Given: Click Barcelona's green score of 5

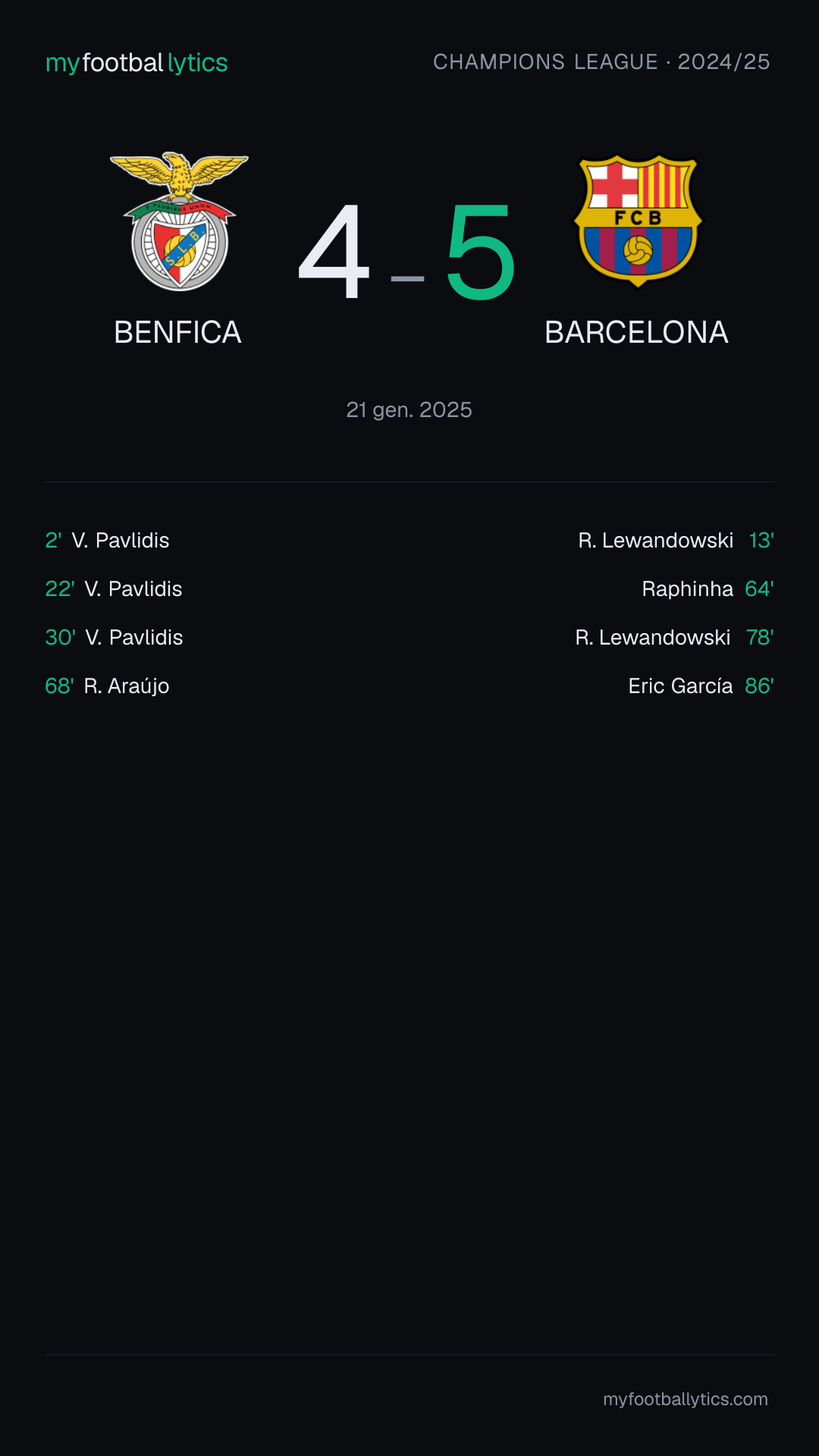Looking at the screenshot, I should [481, 252].
